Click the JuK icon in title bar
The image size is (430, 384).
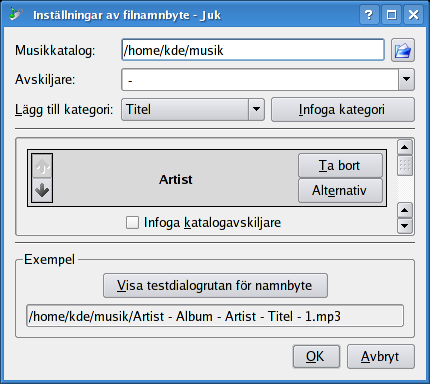16,14
